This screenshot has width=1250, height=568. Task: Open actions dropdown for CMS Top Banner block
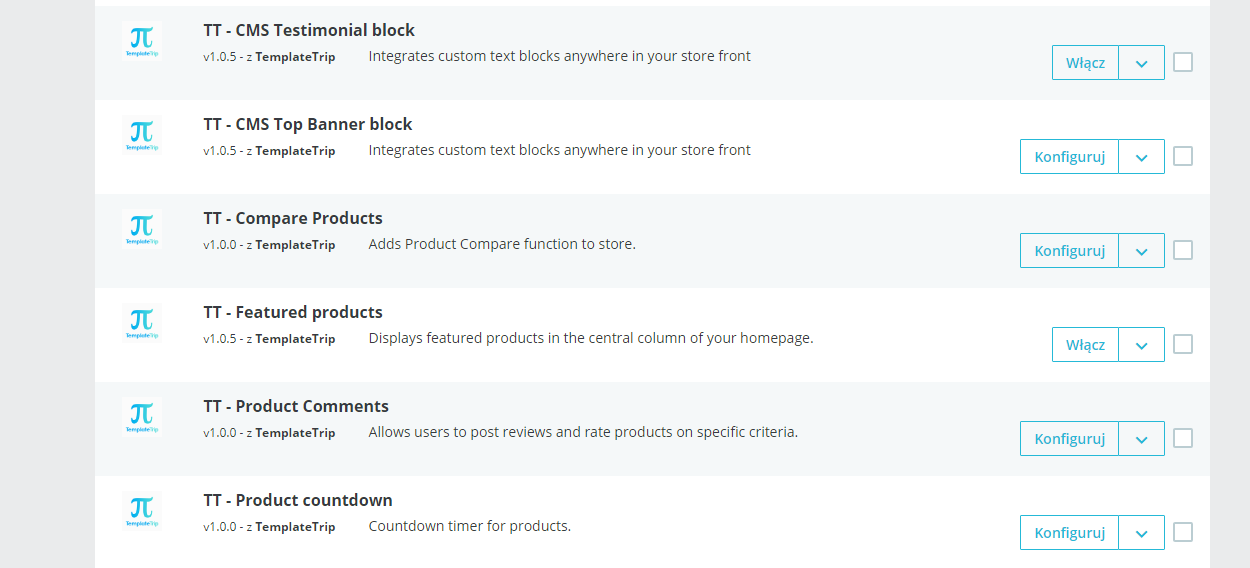point(1141,157)
